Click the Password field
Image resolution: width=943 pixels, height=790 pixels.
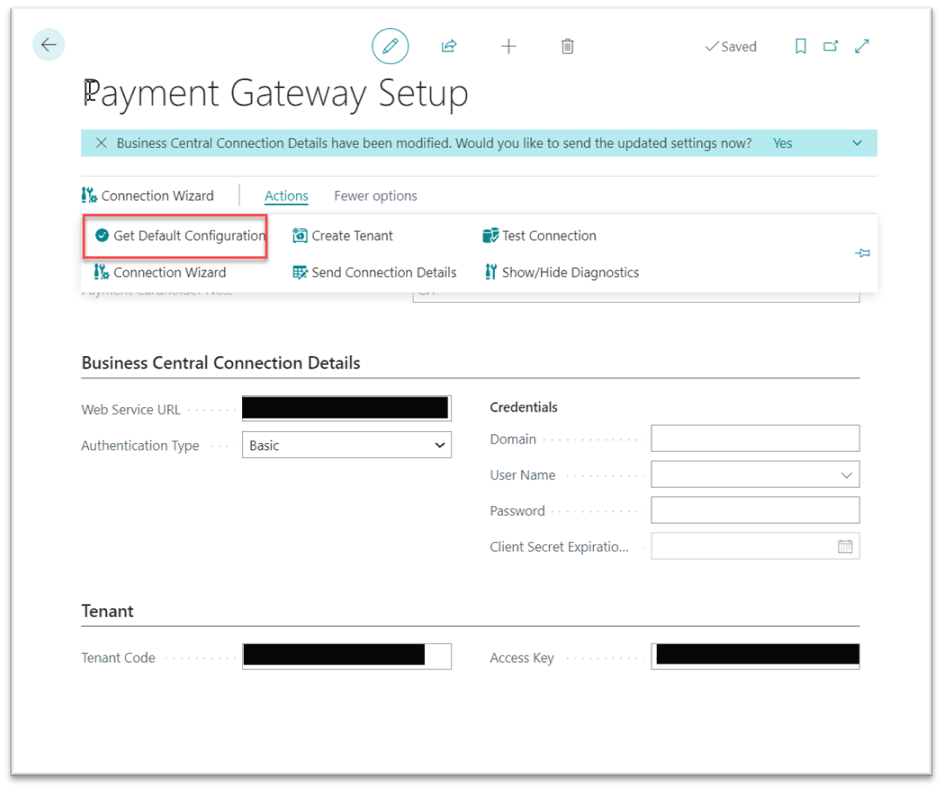tap(755, 510)
